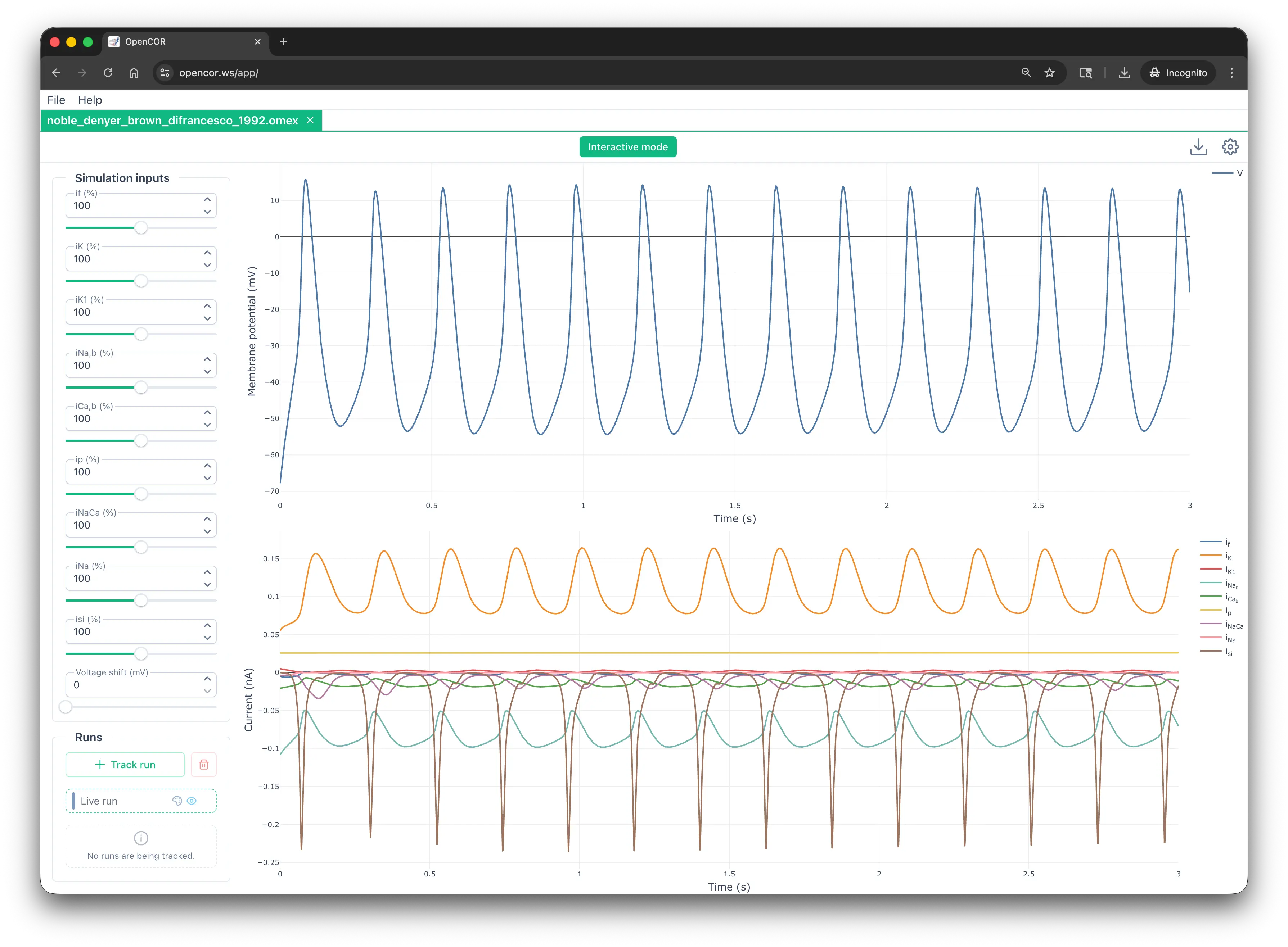Increase the if (%) value with up arrow
Screen dimensions: 1288x947
tap(207, 199)
